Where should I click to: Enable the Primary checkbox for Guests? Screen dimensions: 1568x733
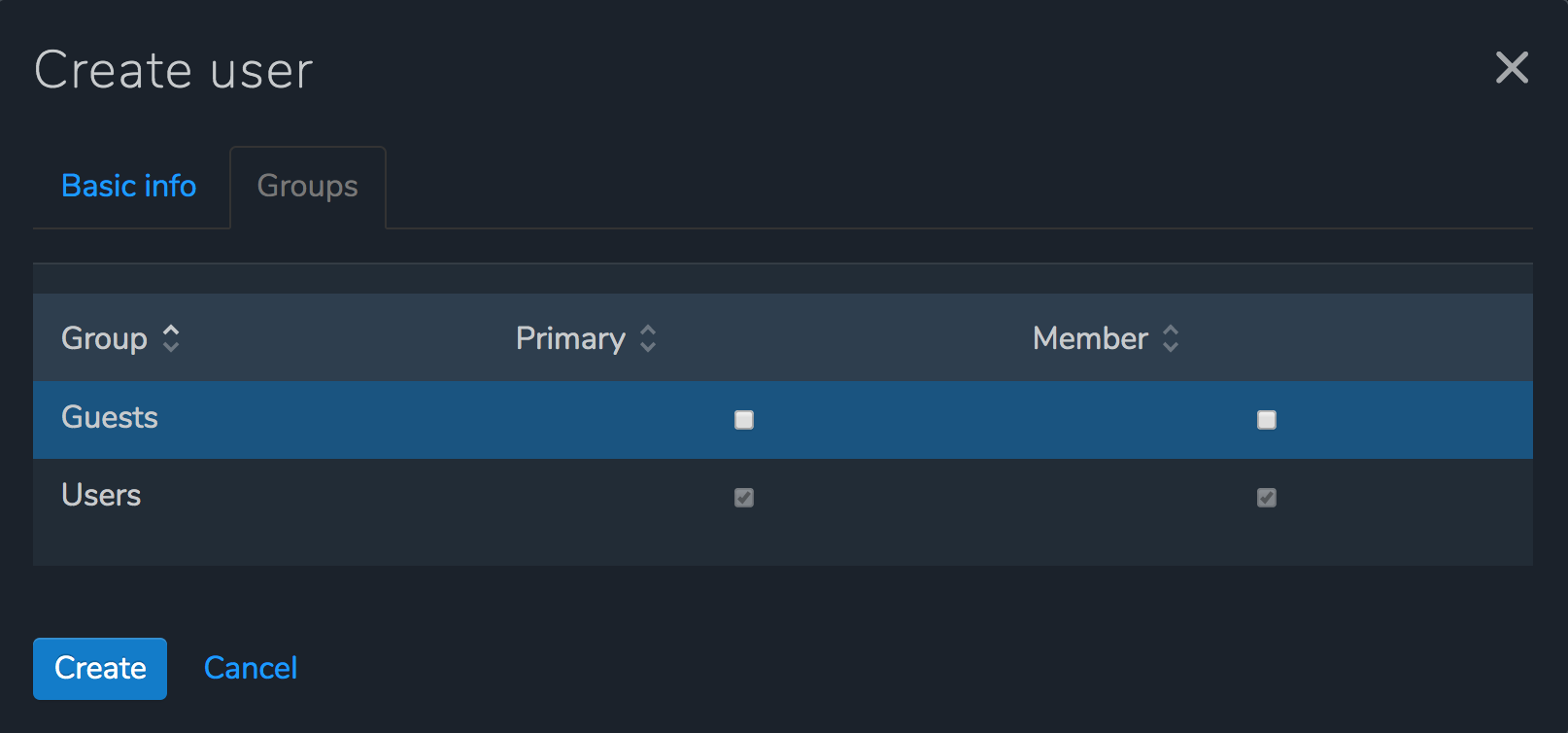744,420
